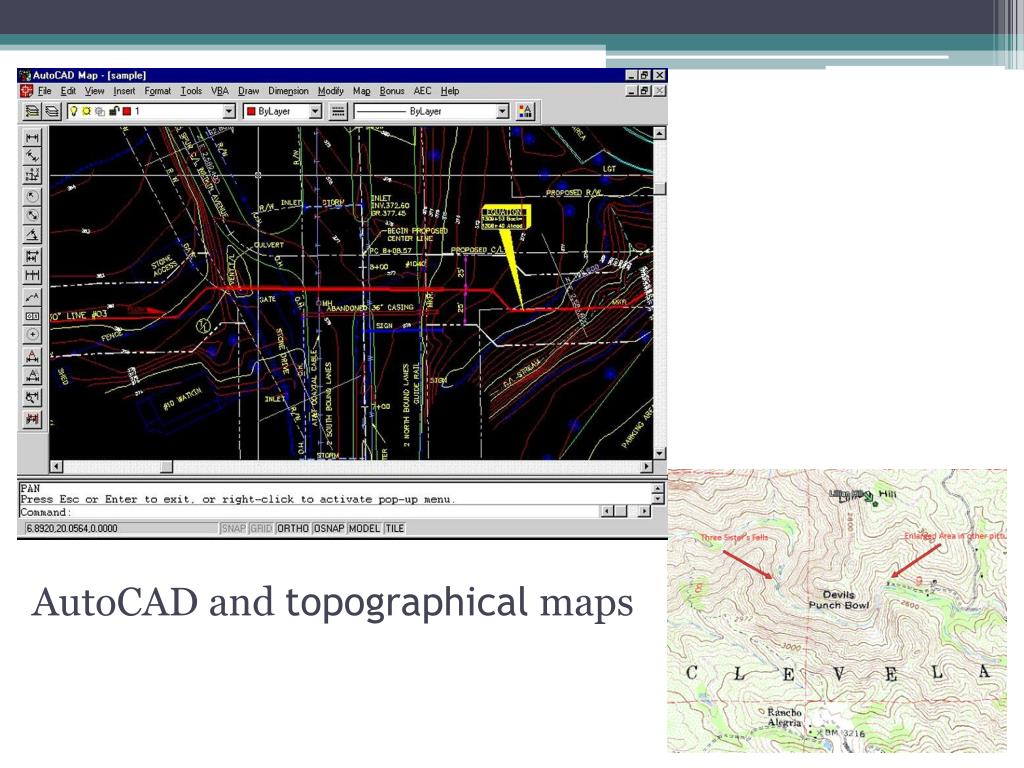Viewport: 1024px width, 768px height.
Task: Open the Modify menu
Action: (330, 91)
